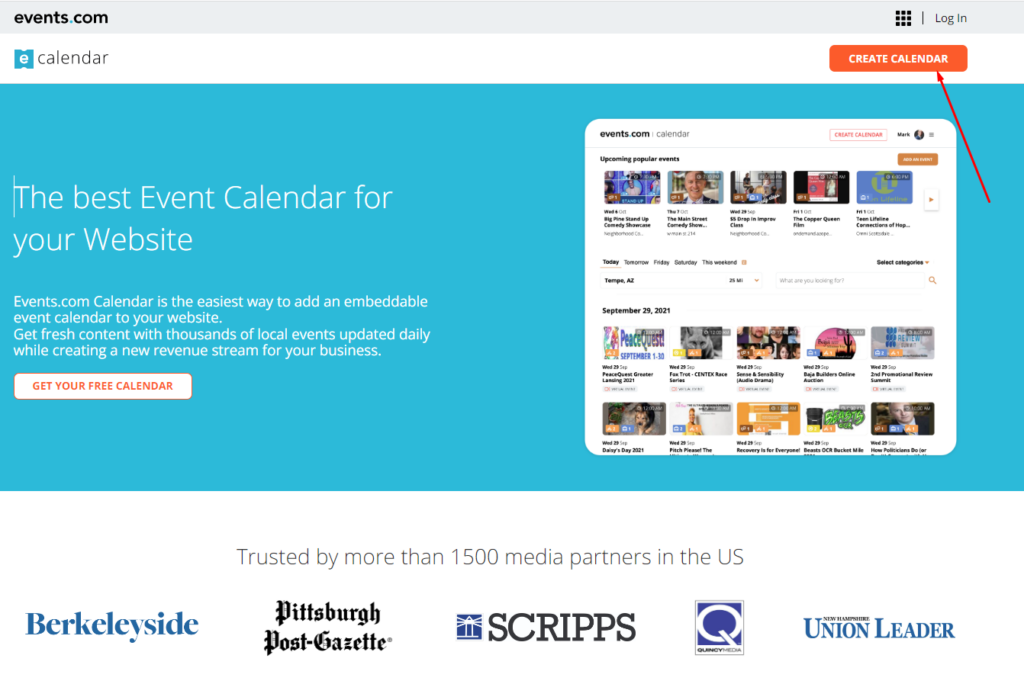Click the blue 'e' calendar logo icon
The height and width of the screenshot is (700, 1024).
click(24, 59)
